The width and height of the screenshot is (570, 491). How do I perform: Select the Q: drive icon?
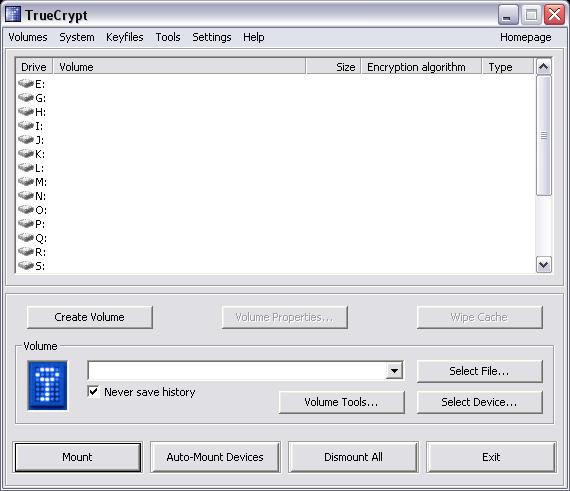(26, 237)
